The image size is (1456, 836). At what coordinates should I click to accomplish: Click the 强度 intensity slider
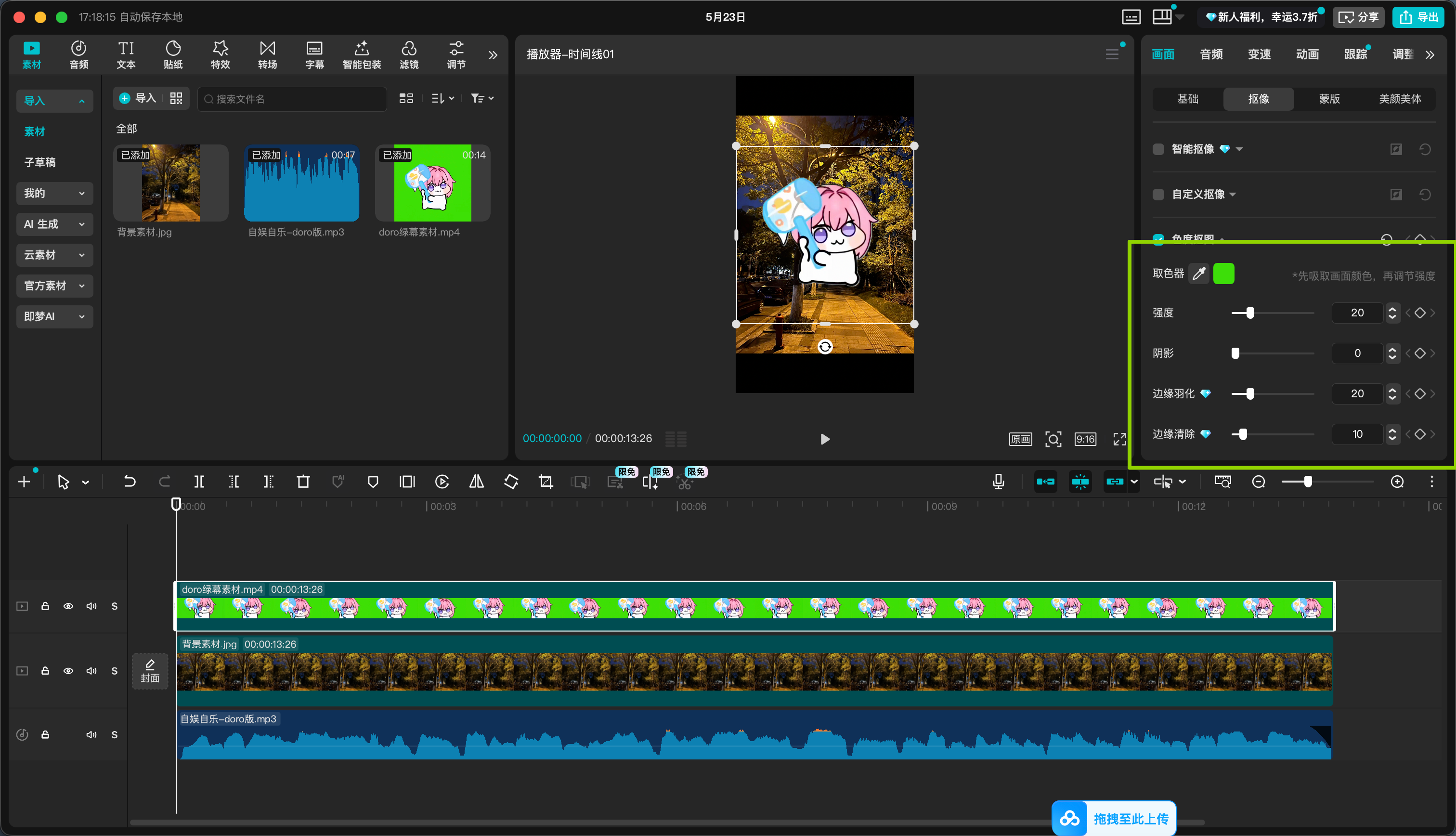tap(1273, 313)
